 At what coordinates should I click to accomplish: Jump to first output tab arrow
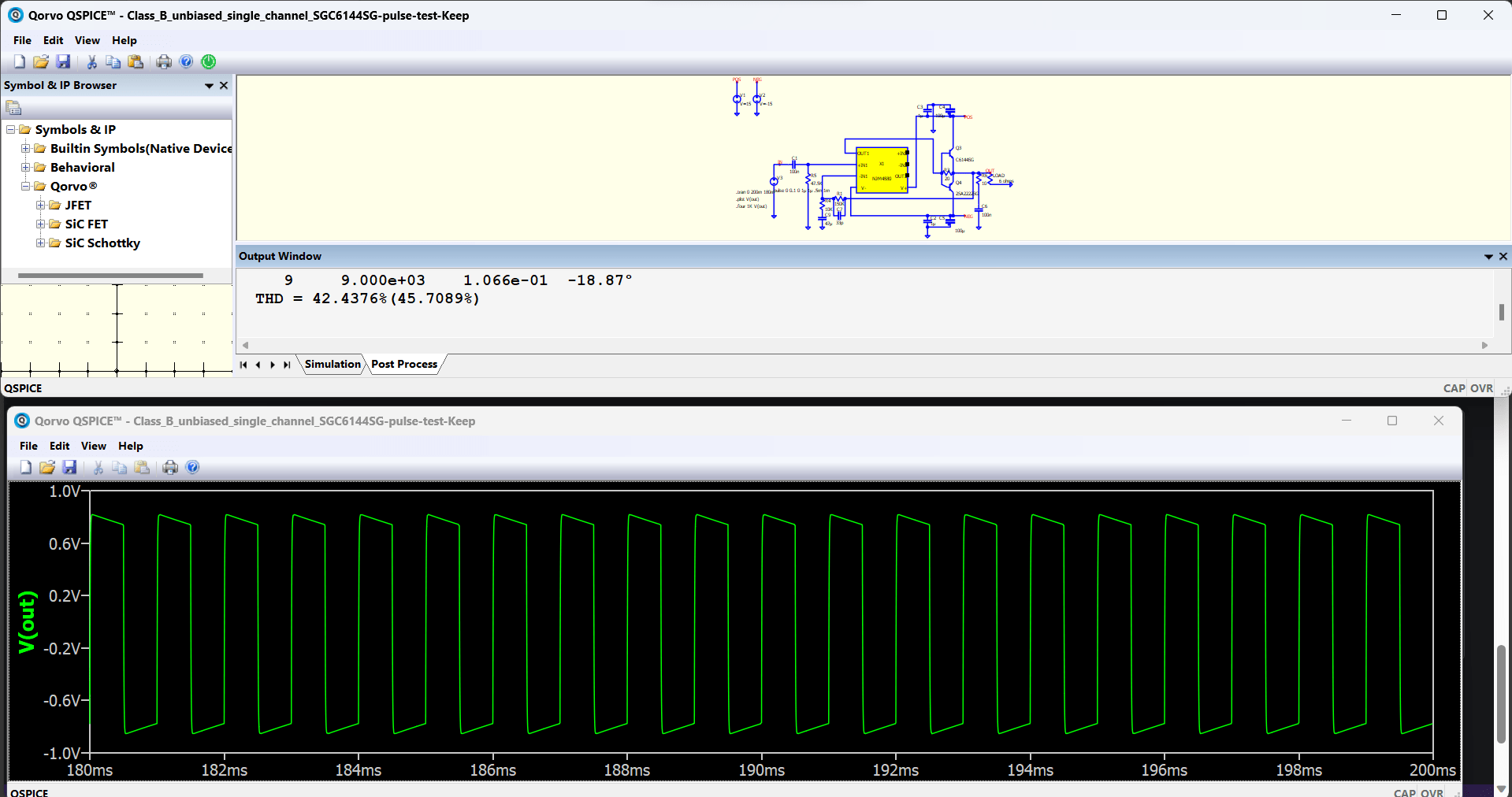click(243, 365)
